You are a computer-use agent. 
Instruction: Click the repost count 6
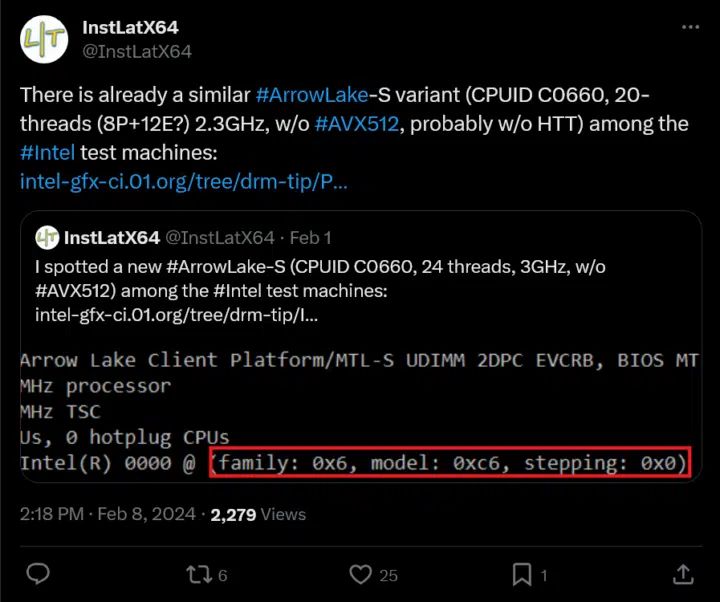pos(222,575)
